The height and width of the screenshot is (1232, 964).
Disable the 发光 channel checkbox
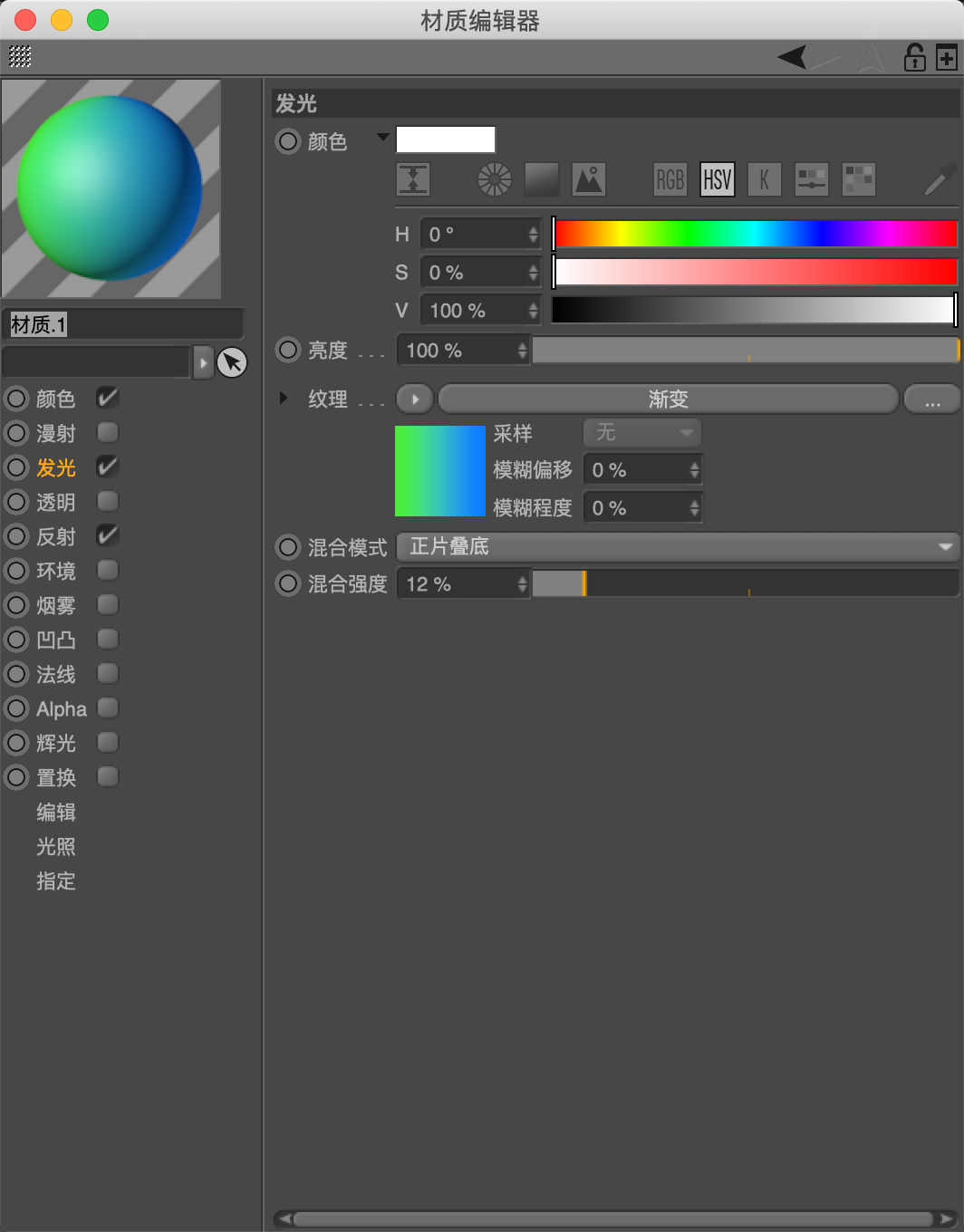click(x=108, y=467)
